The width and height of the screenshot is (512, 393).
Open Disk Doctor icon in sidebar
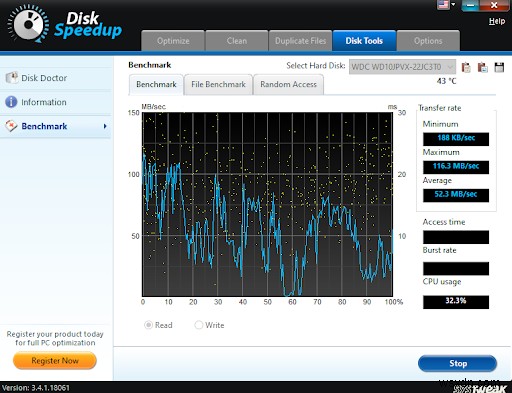pos(12,78)
